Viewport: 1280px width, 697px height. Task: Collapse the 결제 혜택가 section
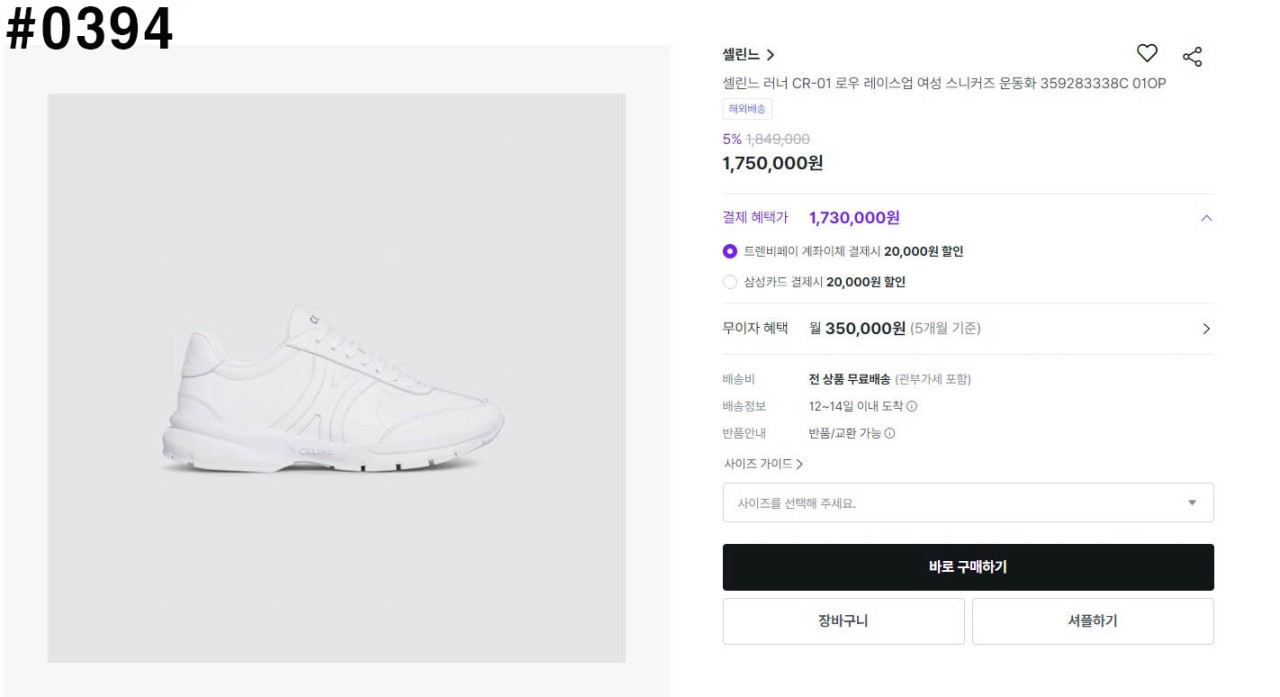(x=1206, y=218)
